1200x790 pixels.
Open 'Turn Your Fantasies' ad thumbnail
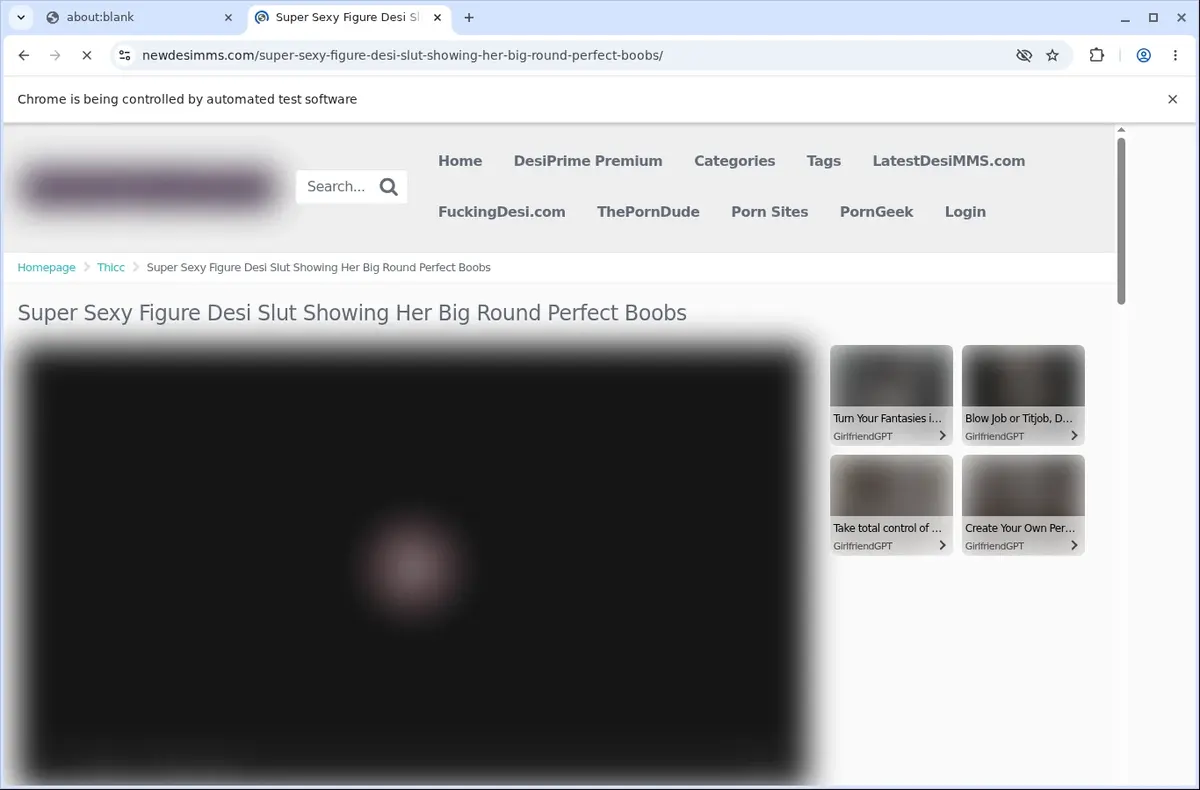tap(891, 395)
